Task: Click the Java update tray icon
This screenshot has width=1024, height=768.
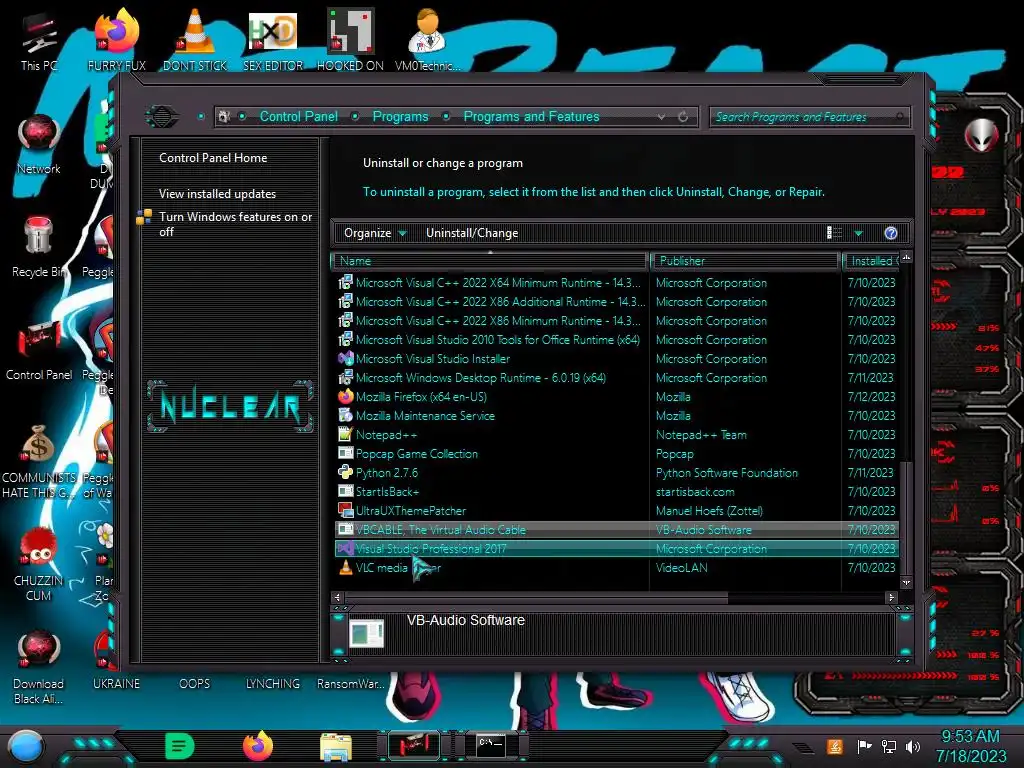Action: click(834, 746)
